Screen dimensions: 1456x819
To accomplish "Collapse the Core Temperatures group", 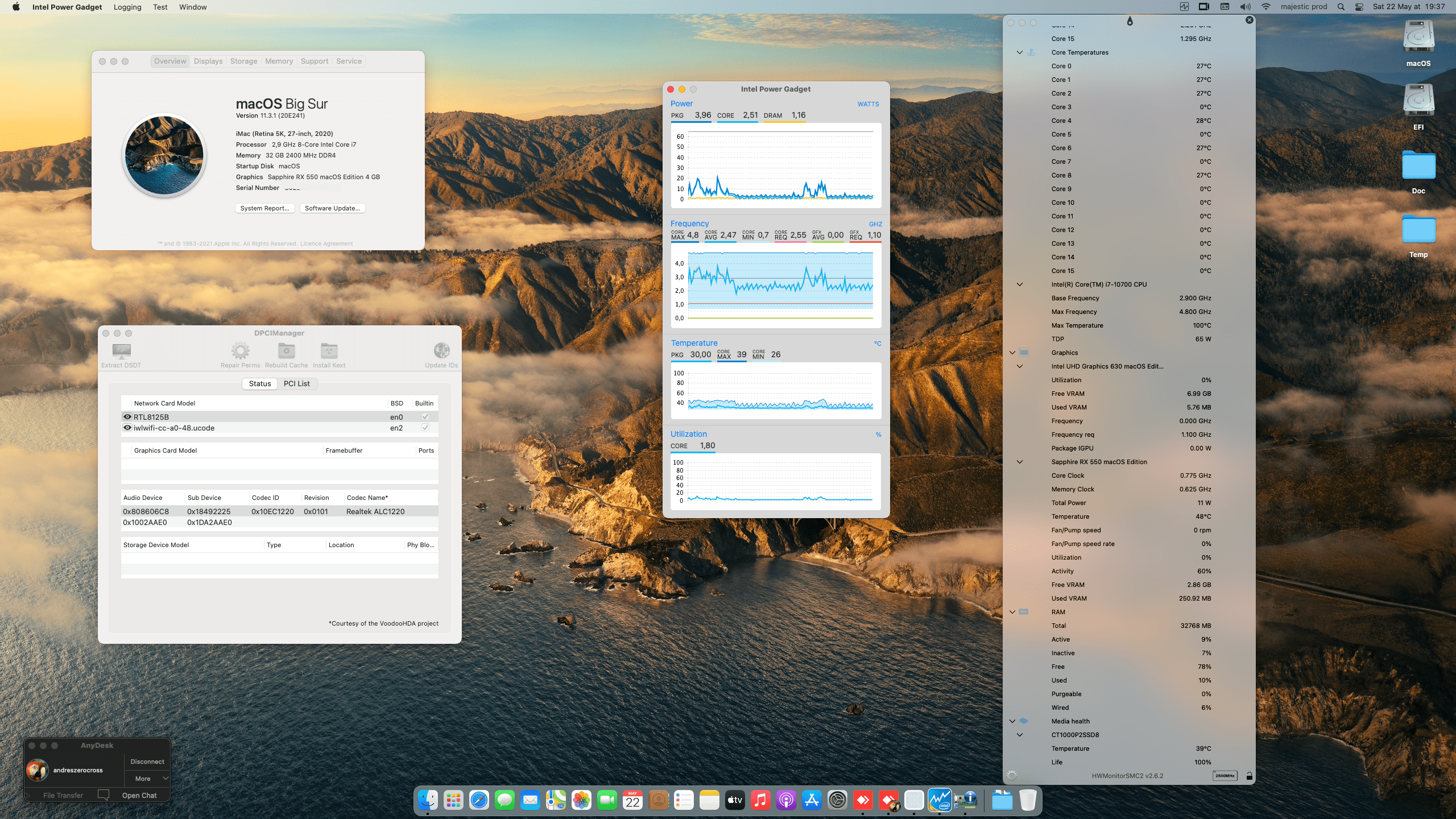I will 1020,52.
